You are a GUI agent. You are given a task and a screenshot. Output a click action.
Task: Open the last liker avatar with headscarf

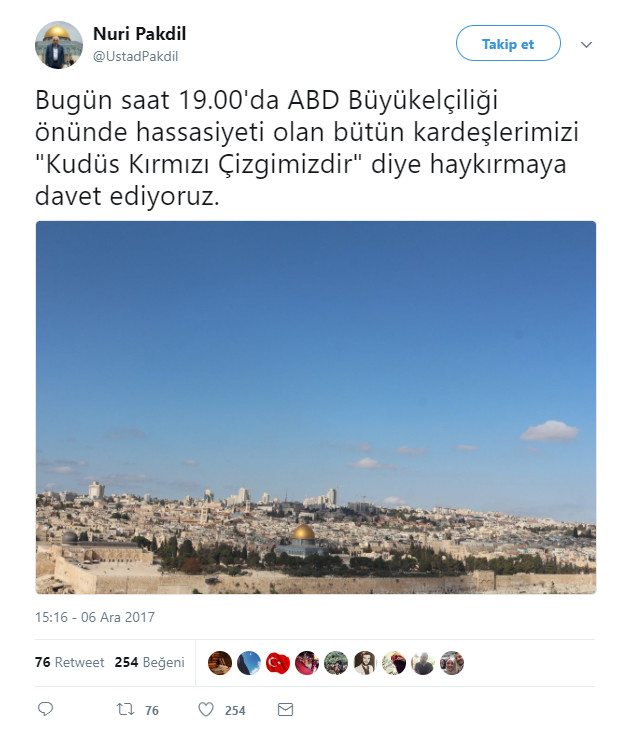(x=452, y=663)
